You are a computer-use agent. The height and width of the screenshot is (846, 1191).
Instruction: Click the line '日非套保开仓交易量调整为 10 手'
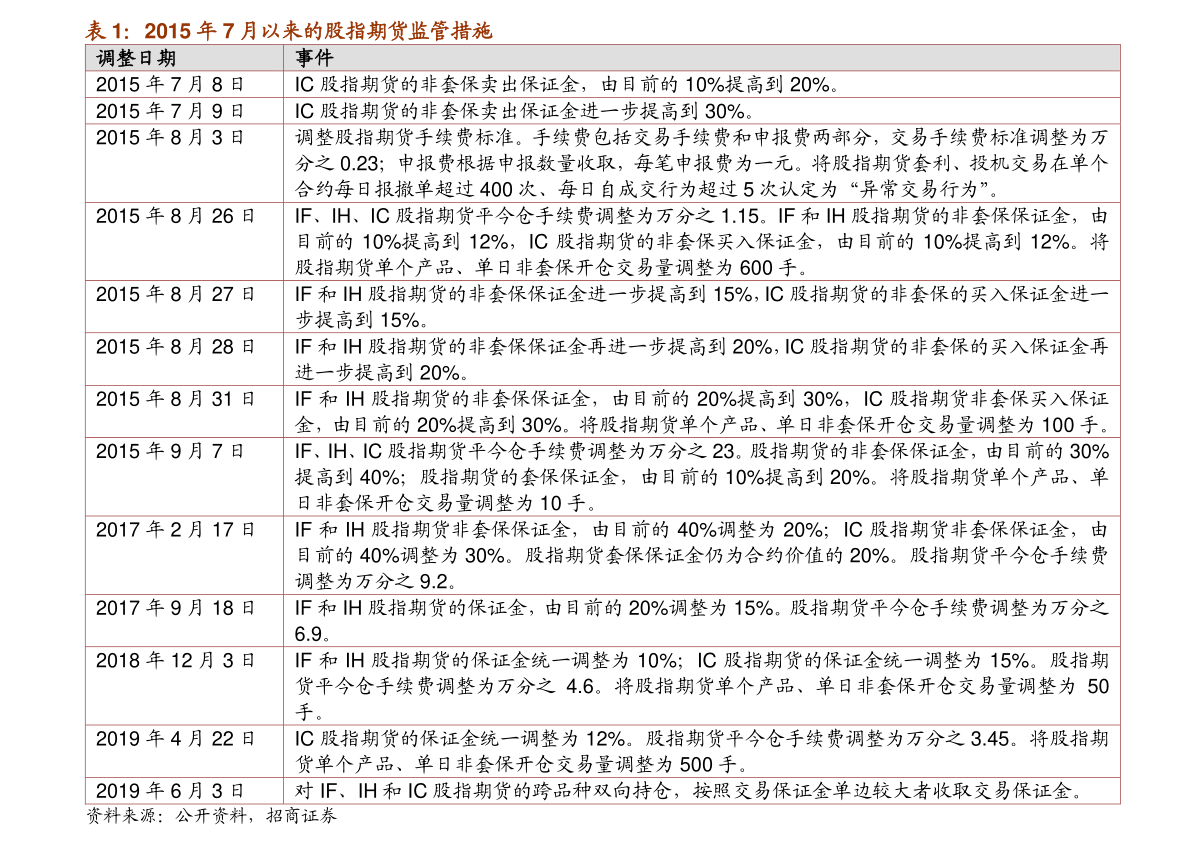pos(447,503)
